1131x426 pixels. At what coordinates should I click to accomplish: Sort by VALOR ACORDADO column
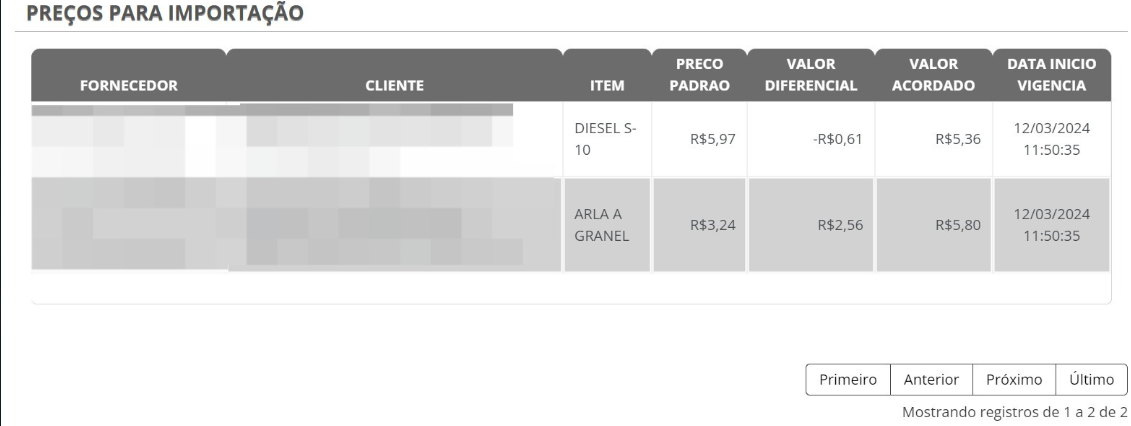[x=933, y=75]
